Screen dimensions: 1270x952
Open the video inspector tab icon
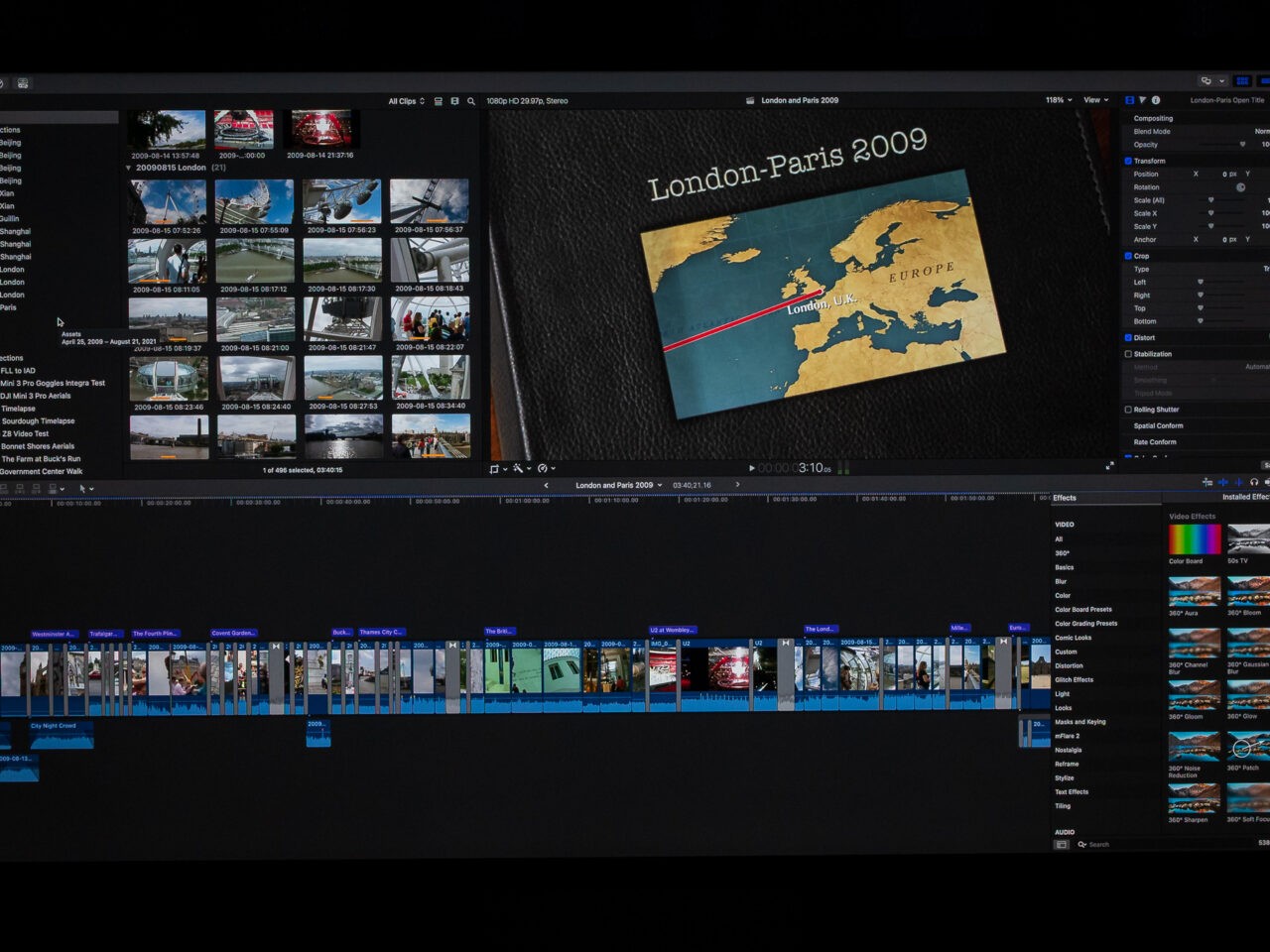coord(1129,100)
